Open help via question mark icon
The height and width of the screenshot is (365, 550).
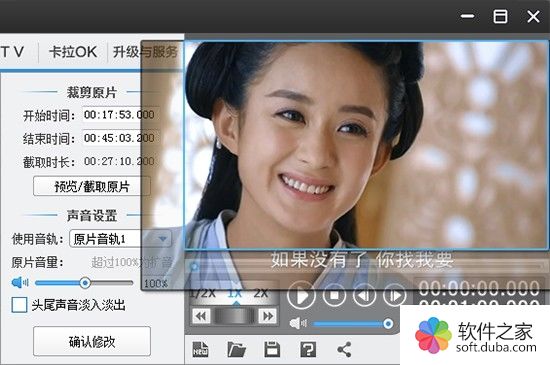pos(308,350)
